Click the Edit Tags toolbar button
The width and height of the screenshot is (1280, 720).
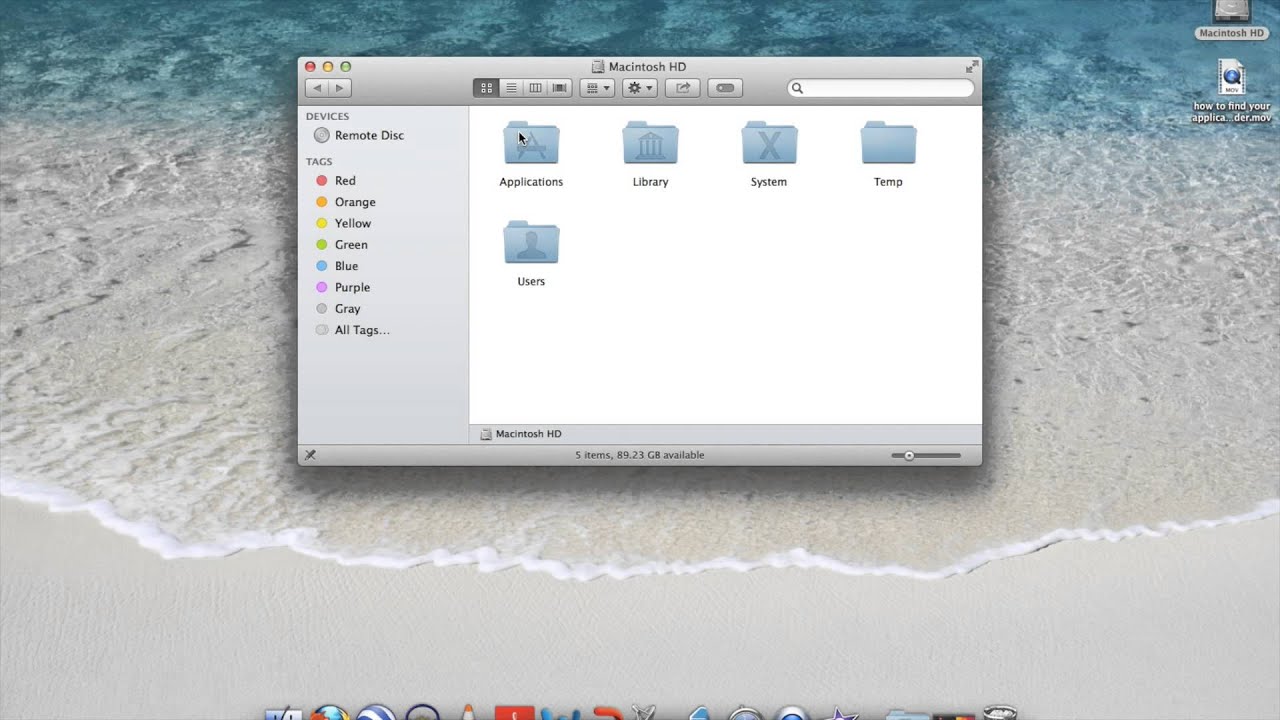(725, 88)
